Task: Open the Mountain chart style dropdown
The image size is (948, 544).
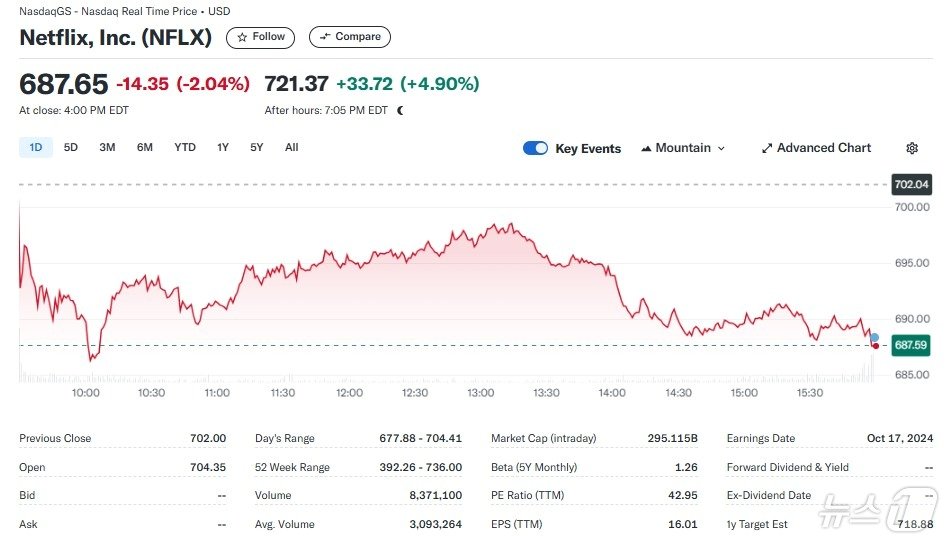Action: pos(683,148)
